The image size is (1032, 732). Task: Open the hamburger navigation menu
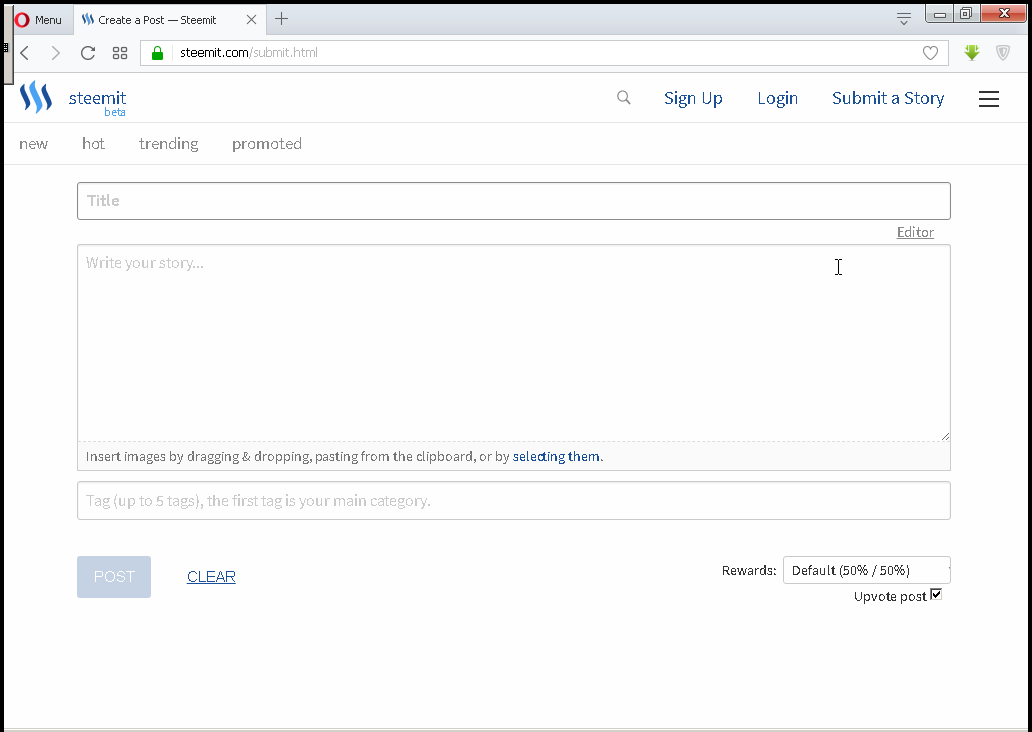[x=989, y=99]
